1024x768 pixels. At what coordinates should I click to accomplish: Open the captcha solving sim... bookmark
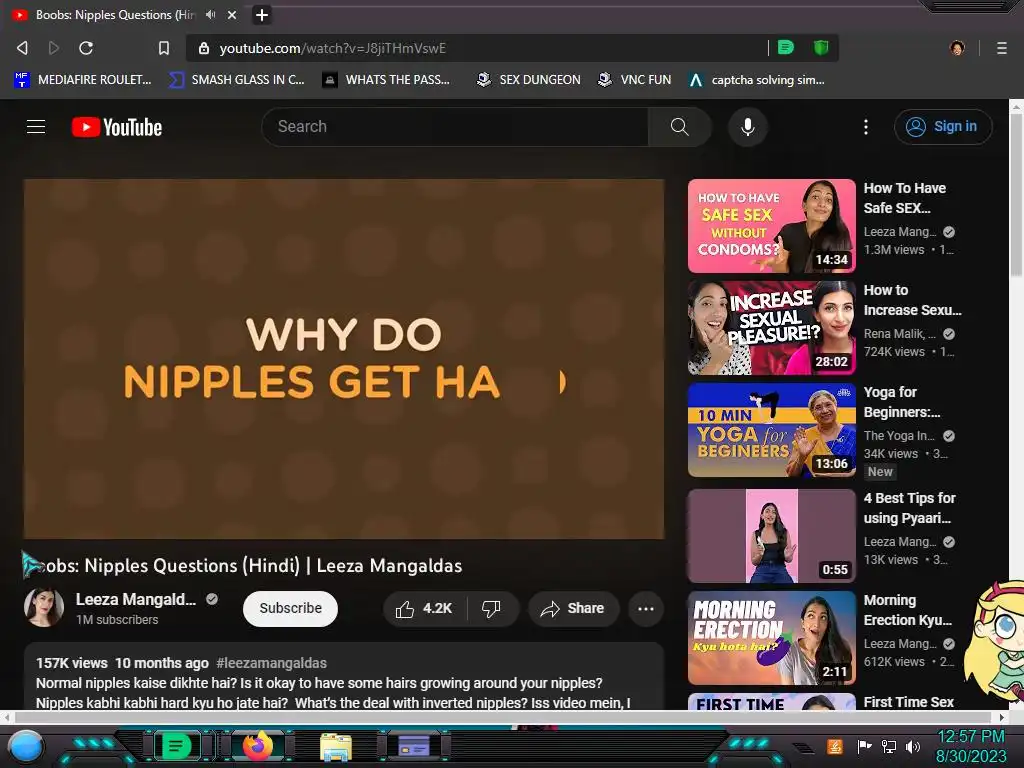[757, 80]
